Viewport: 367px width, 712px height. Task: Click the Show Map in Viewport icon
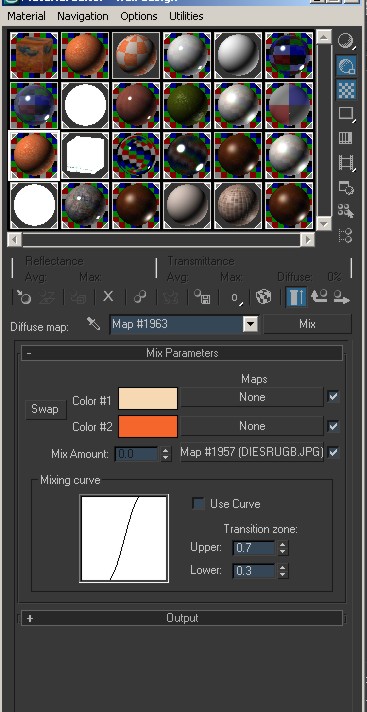click(x=263, y=297)
